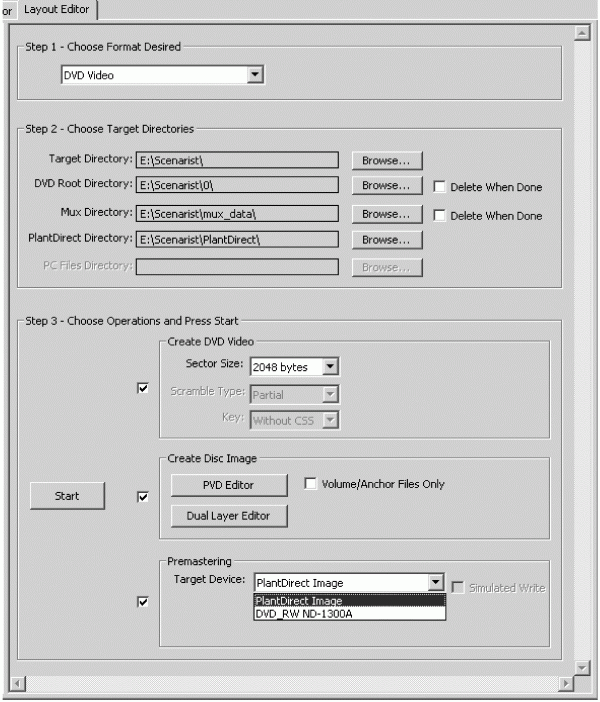Click the Target Directory path field
The image size is (600, 702).
237,160
